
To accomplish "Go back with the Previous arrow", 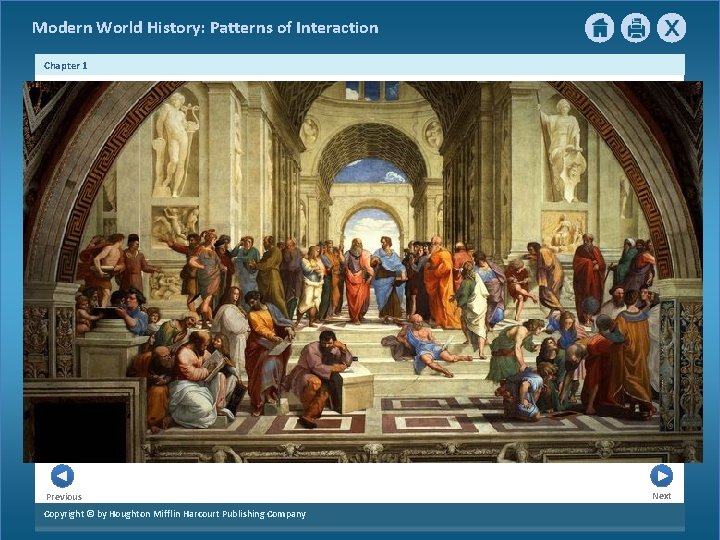I will coord(62,476).
